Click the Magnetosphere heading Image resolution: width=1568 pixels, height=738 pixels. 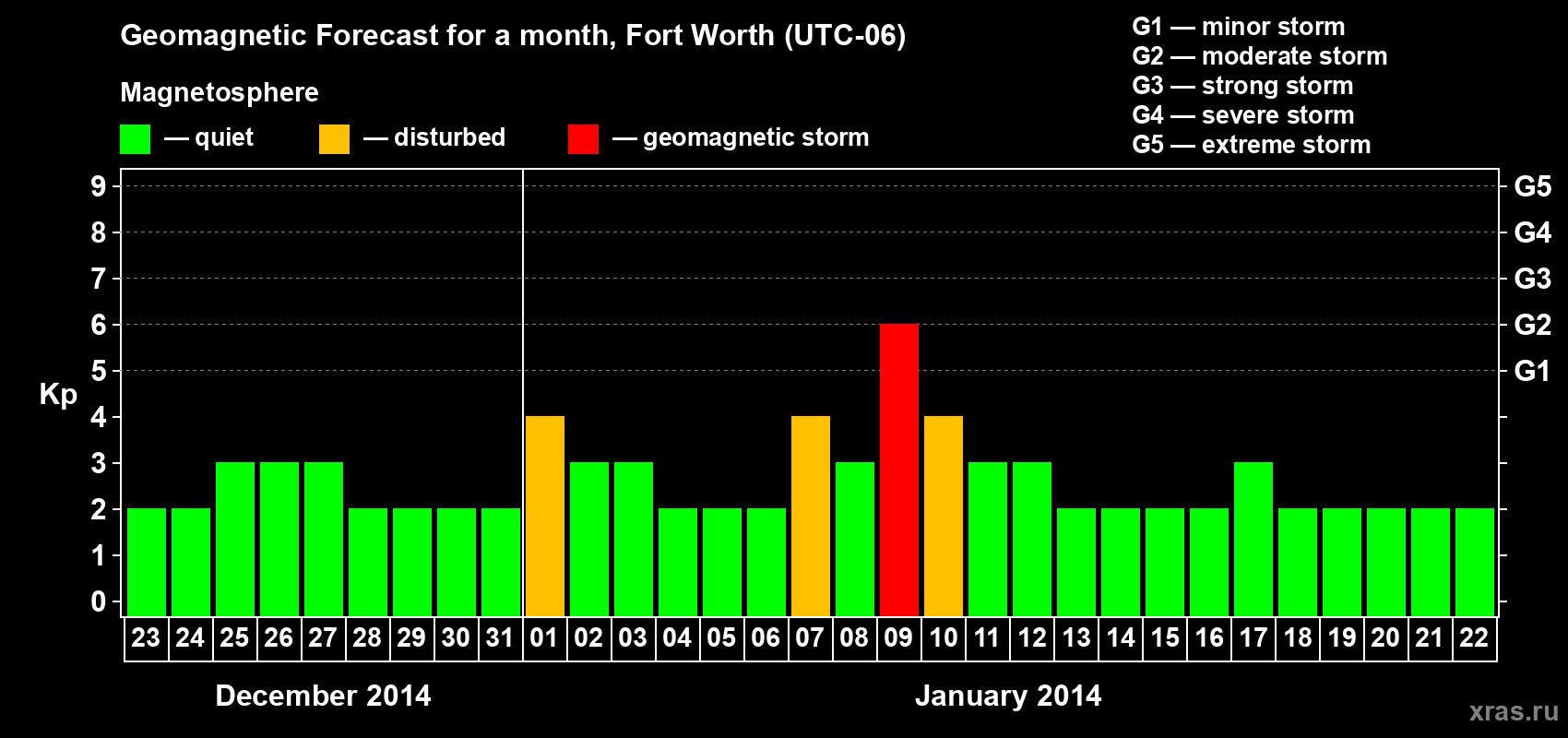click(x=220, y=92)
